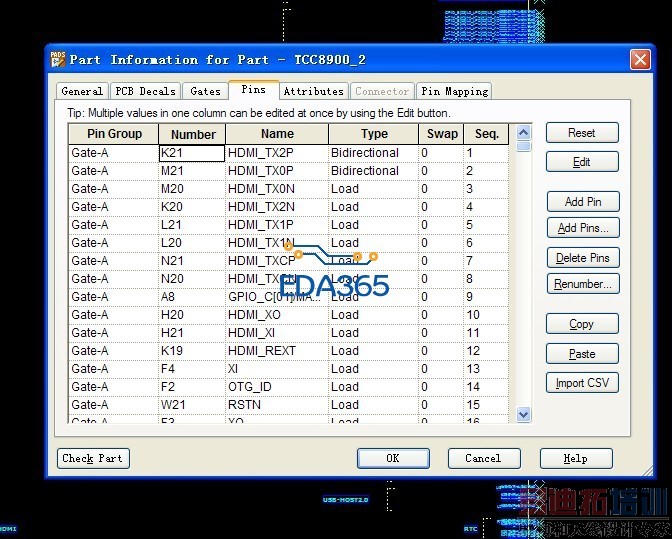This screenshot has width=672, height=539.
Task: Click the Seq. value 10 cell
Action: pos(486,315)
